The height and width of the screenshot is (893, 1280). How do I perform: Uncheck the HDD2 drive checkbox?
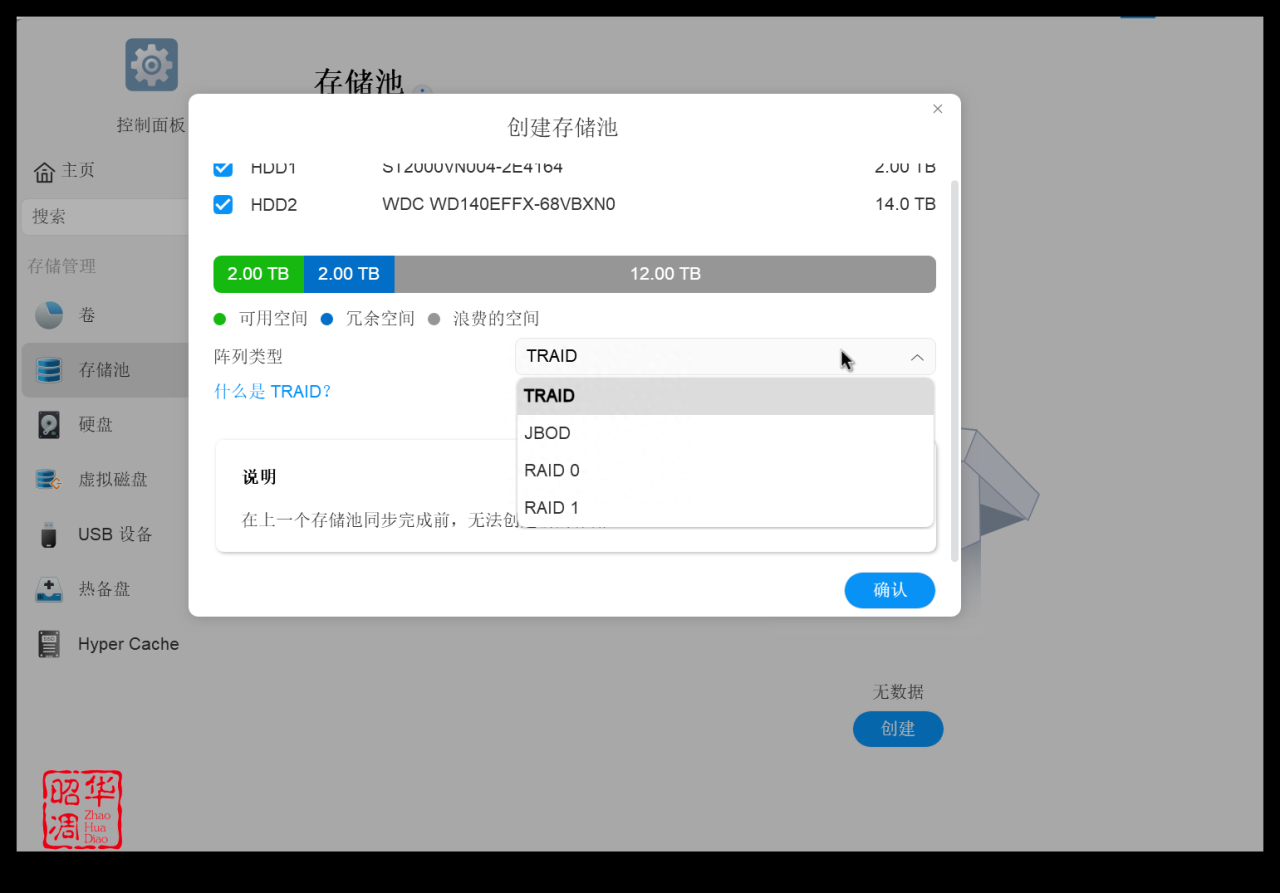[222, 204]
